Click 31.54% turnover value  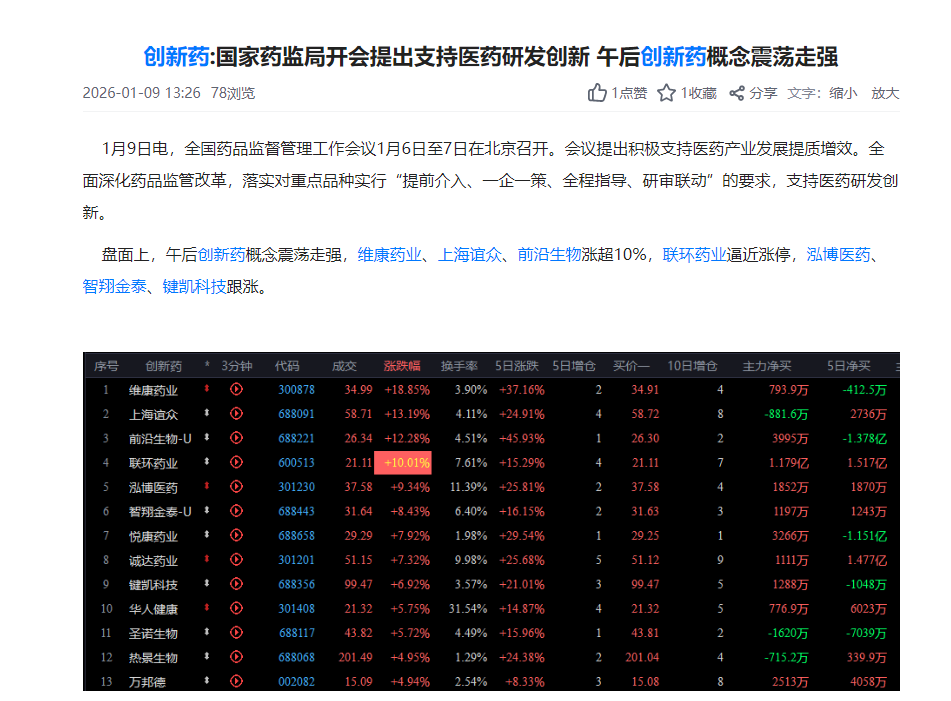point(468,608)
